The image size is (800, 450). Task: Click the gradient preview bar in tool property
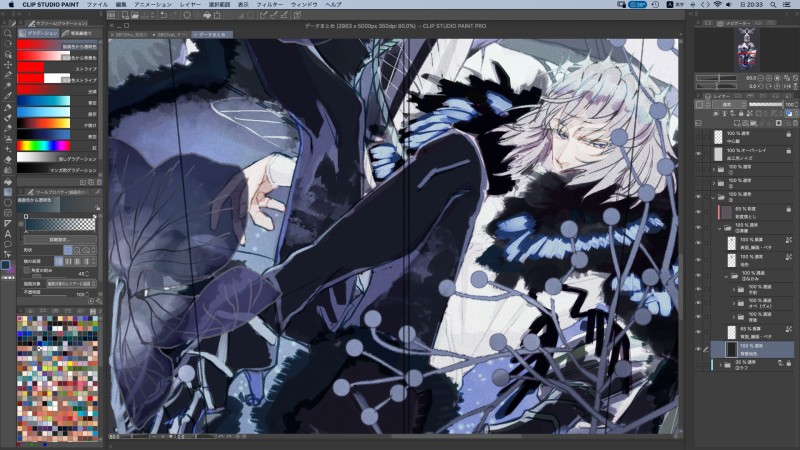(60, 224)
